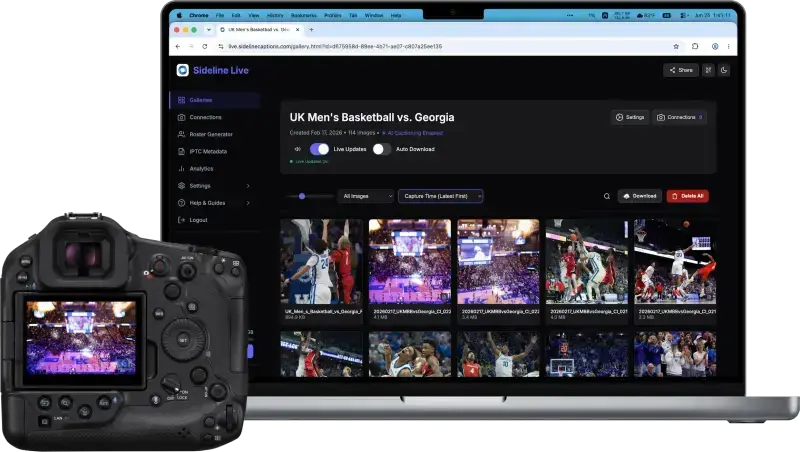Click the red Delete All button
The height and width of the screenshot is (452, 800).
tap(687, 196)
